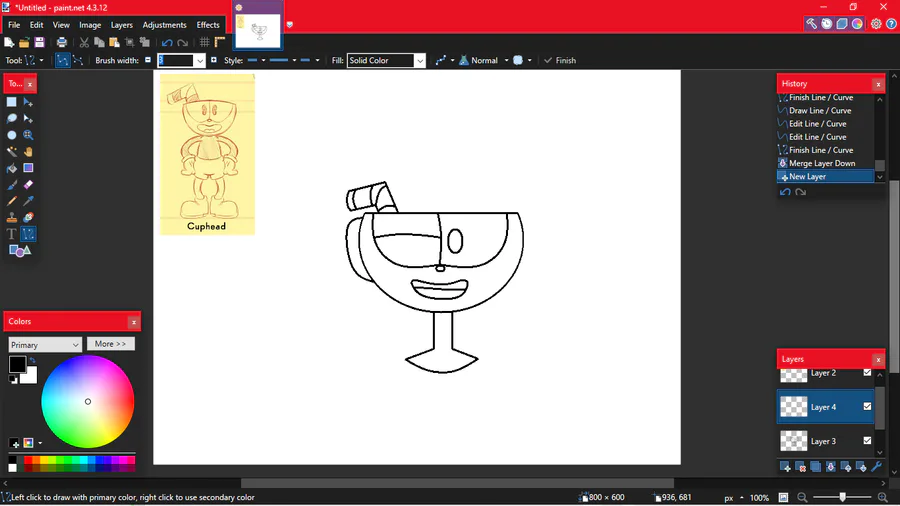Select the Paintbrush tool
900x506 pixels.
11,185
